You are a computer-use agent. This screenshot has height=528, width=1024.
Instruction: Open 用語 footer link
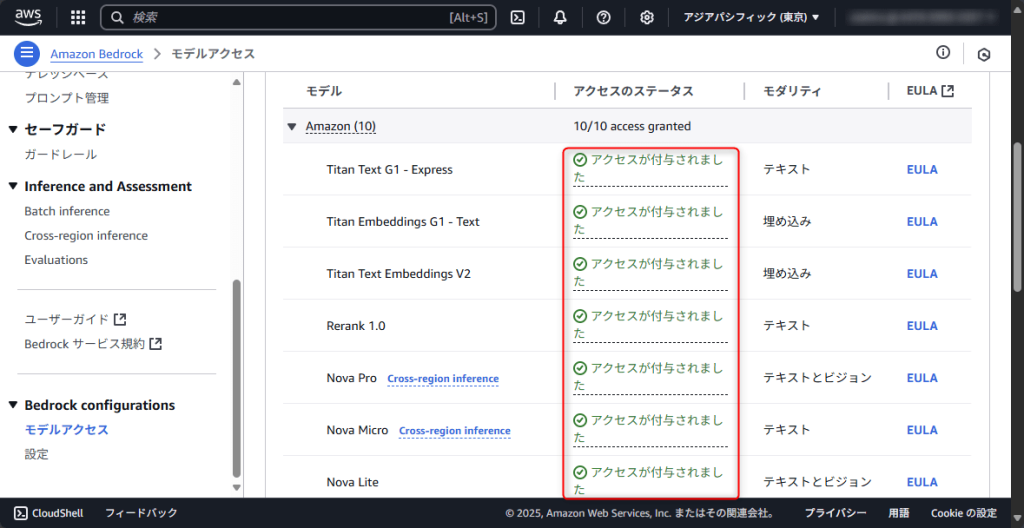click(899, 513)
